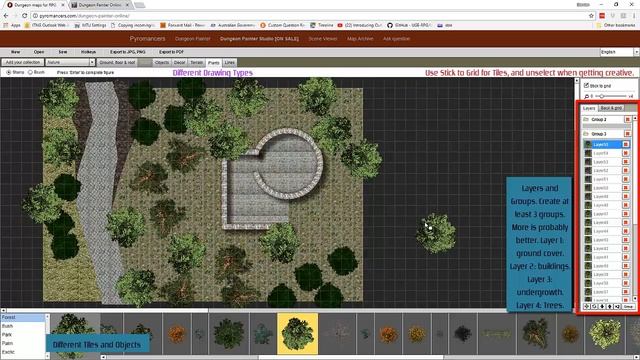Viewport: 640px width, 360px height.
Task: Select the Stamp radio button
Action: pyautogui.click(x=9, y=72)
